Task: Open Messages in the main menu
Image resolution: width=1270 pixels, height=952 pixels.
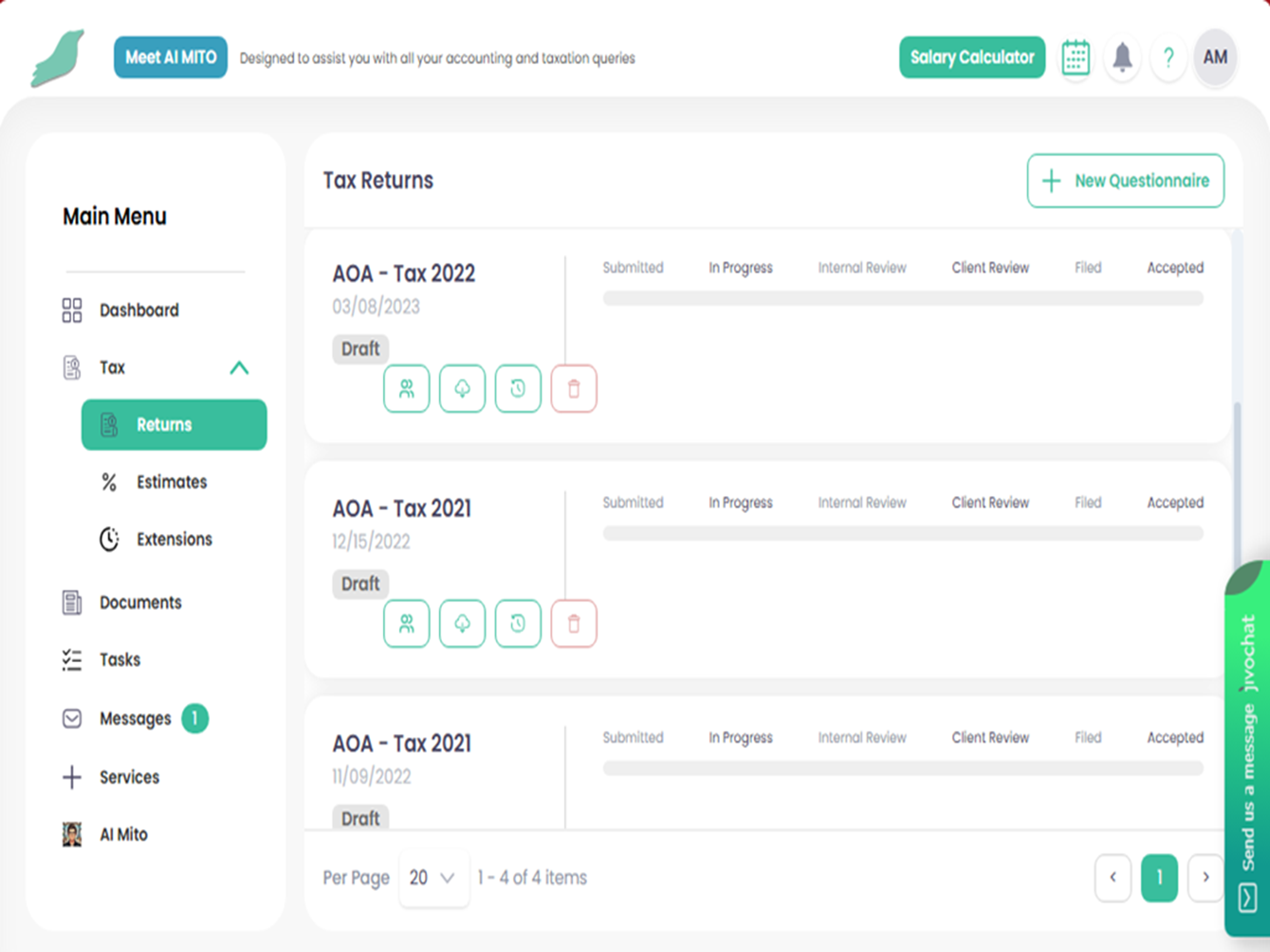Action: tap(135, 718)
